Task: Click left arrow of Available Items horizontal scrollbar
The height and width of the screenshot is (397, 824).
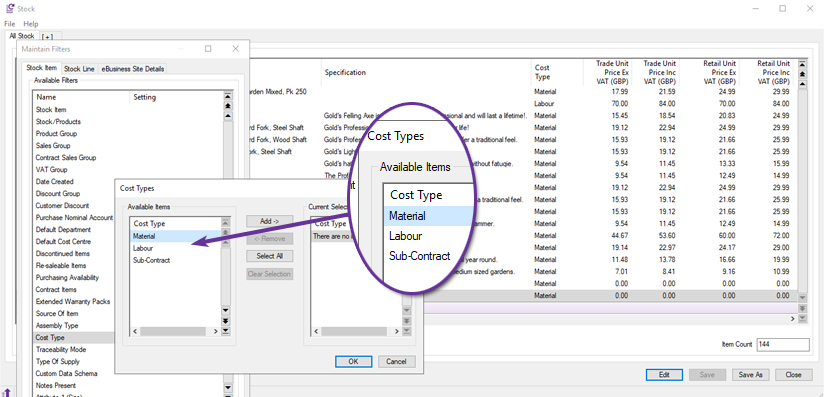Action: (135, 331)
